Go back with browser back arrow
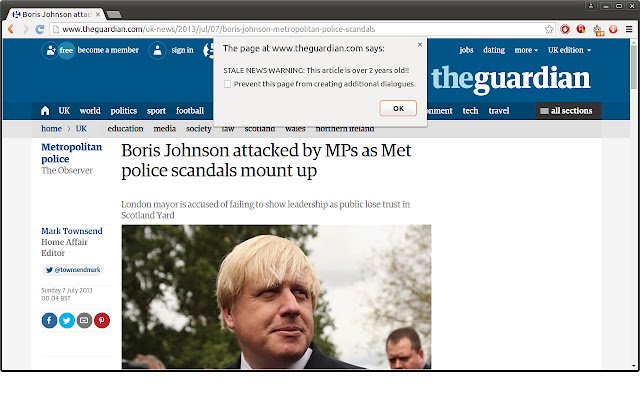The image size is (640, 400). (11, 29)
